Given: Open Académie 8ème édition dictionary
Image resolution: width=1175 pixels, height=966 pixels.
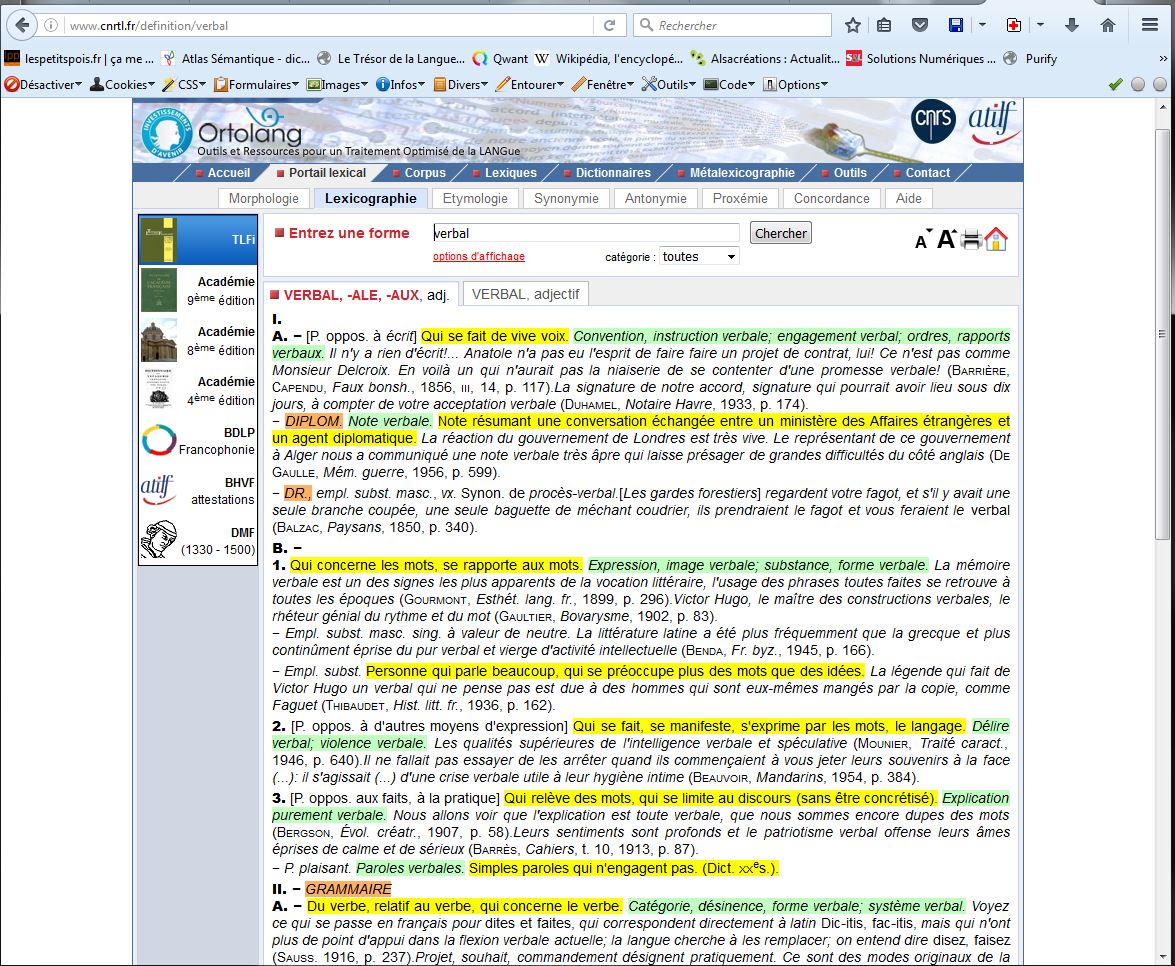Looking at the screenshot, I should point(198,340).
